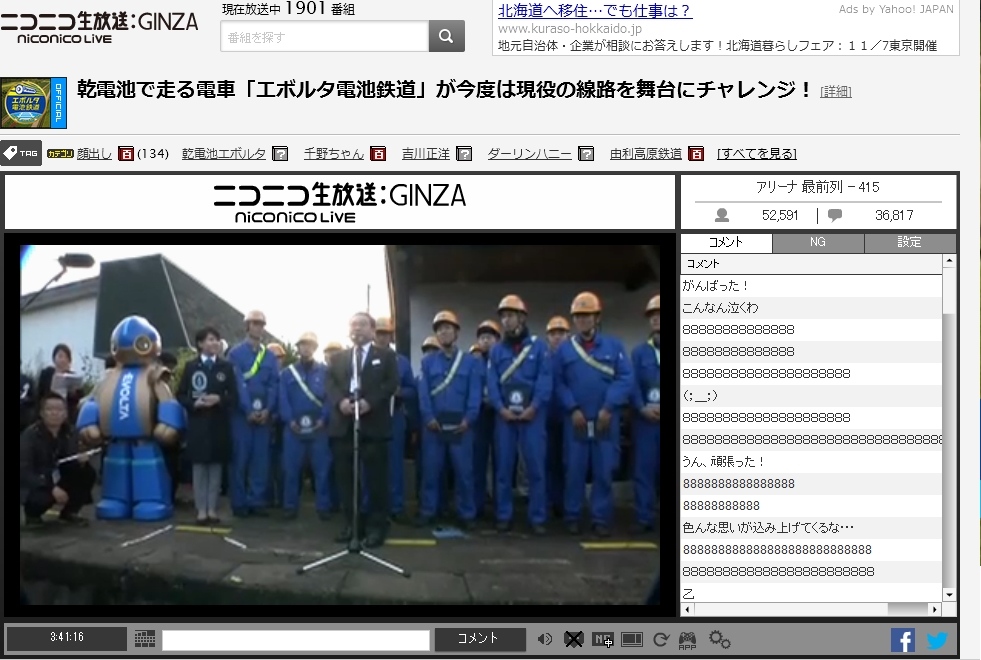
Task: Open the dictionary icon beside 千野ちゃん
Action: coord(378,154)
